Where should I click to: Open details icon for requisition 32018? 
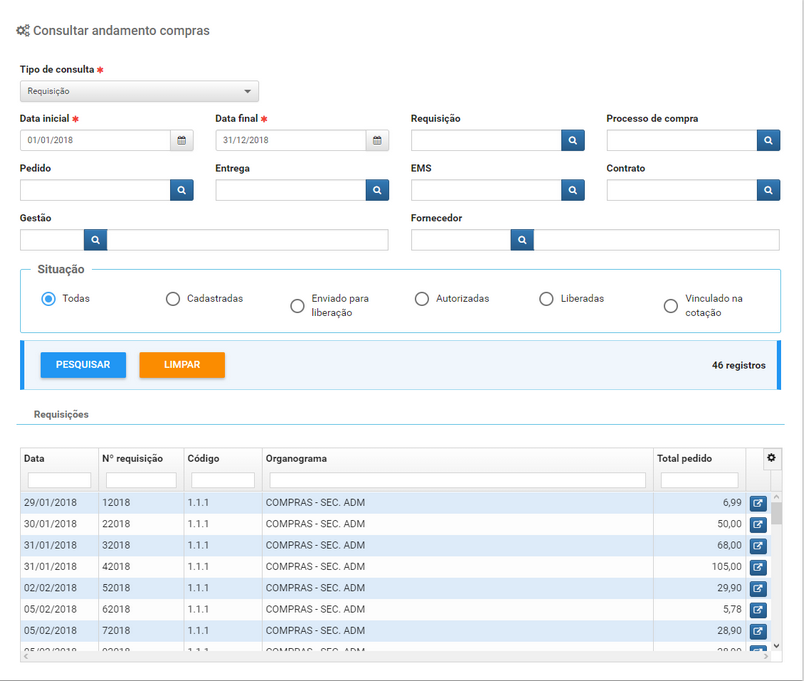click(x=758, y=546)
